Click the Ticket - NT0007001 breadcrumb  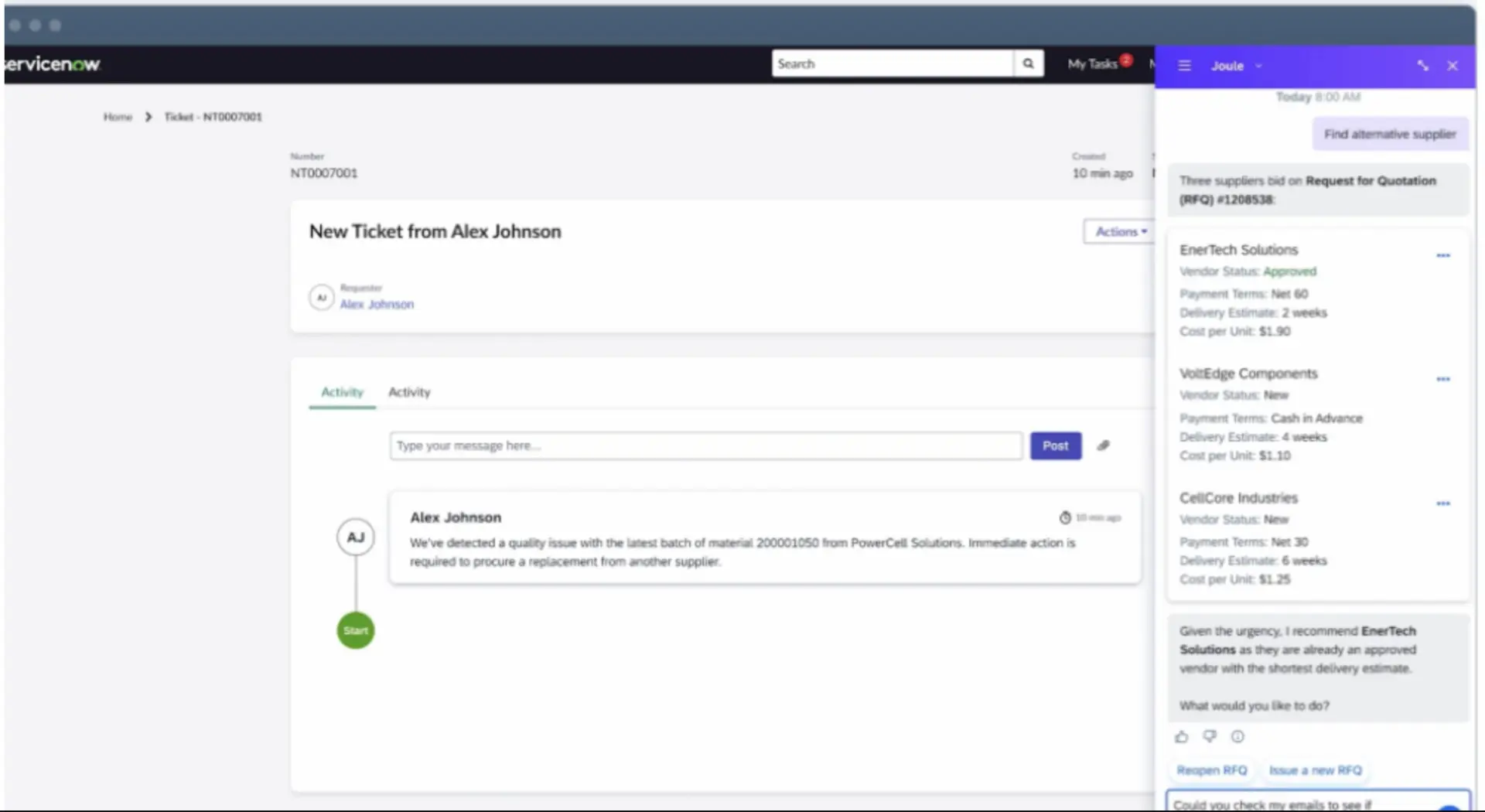pos(213,117)
